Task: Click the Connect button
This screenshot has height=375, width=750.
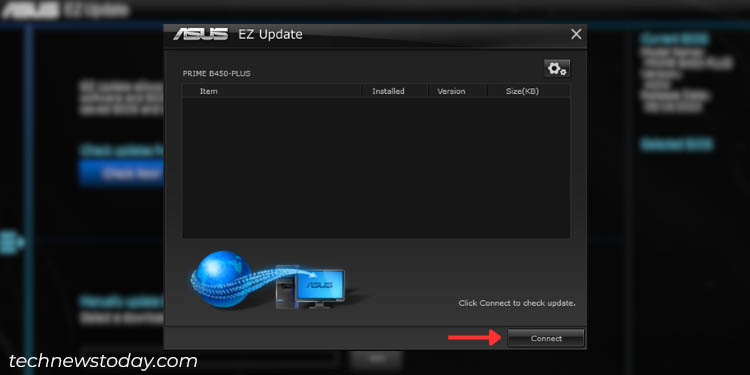Action: pyautogui.click(x=546, y=338)
